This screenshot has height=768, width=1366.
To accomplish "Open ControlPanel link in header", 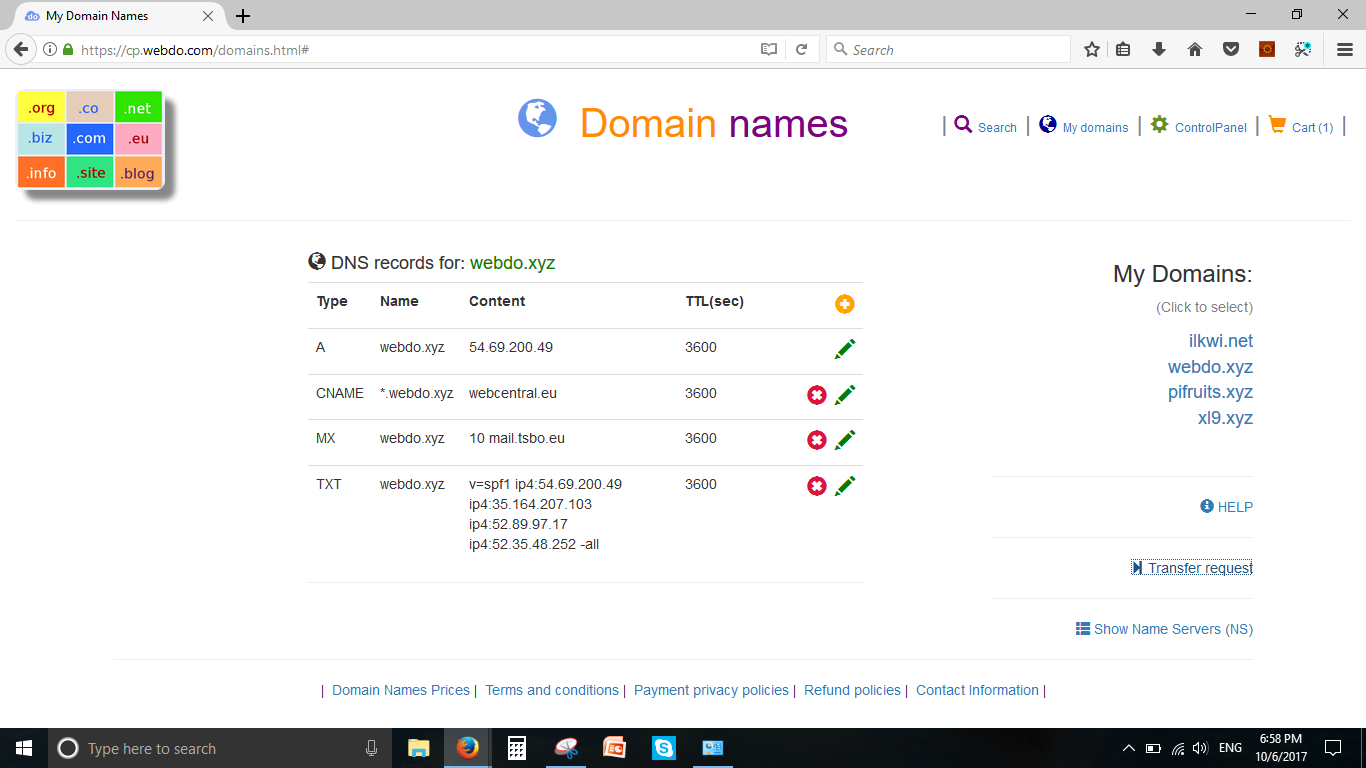I will (x=1211, y=127).
